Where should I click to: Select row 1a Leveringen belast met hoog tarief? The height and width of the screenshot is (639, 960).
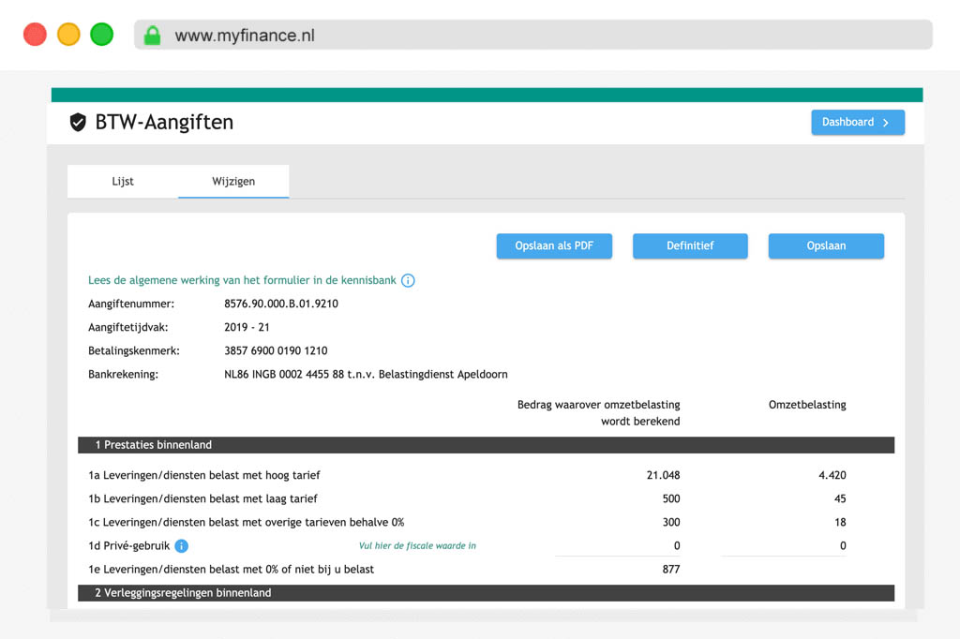(300, 475)
